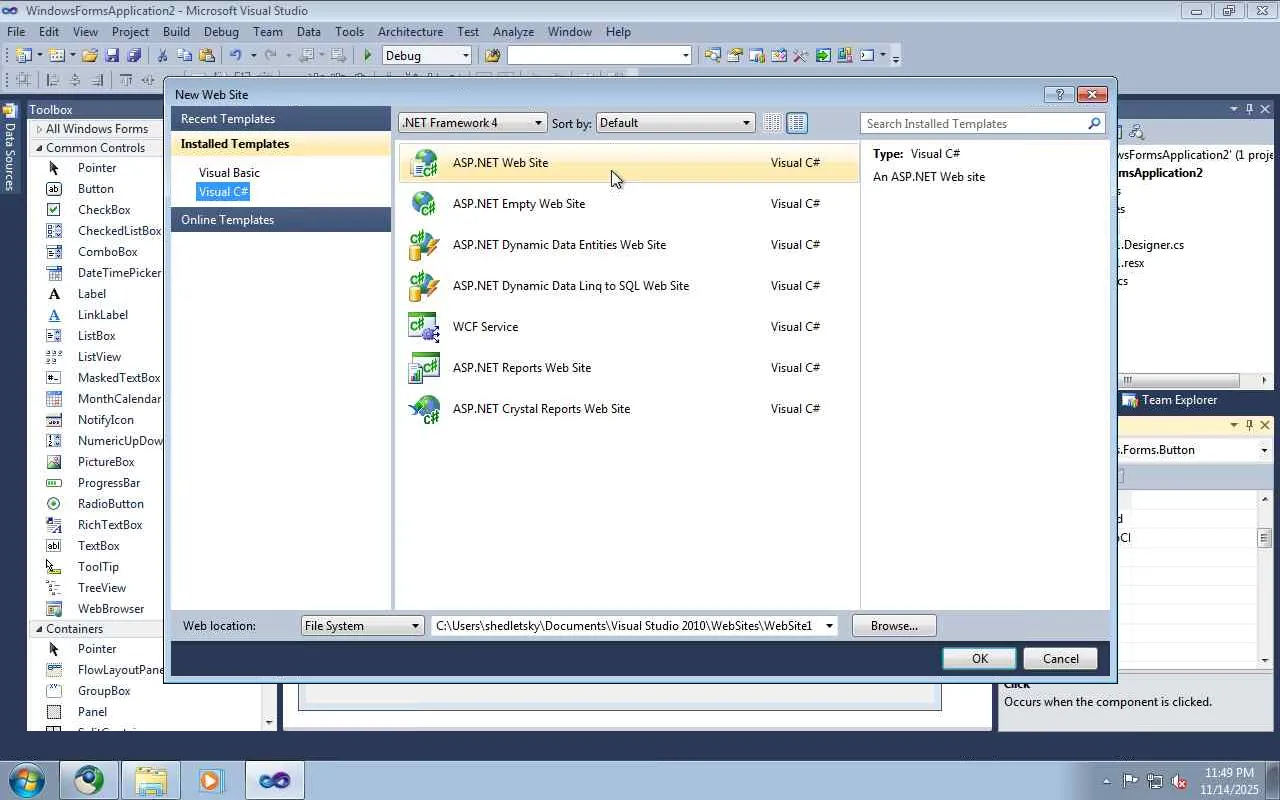Open the Debug configuration dropdown
The image size is (1280, 800).
tap(427, 56)
